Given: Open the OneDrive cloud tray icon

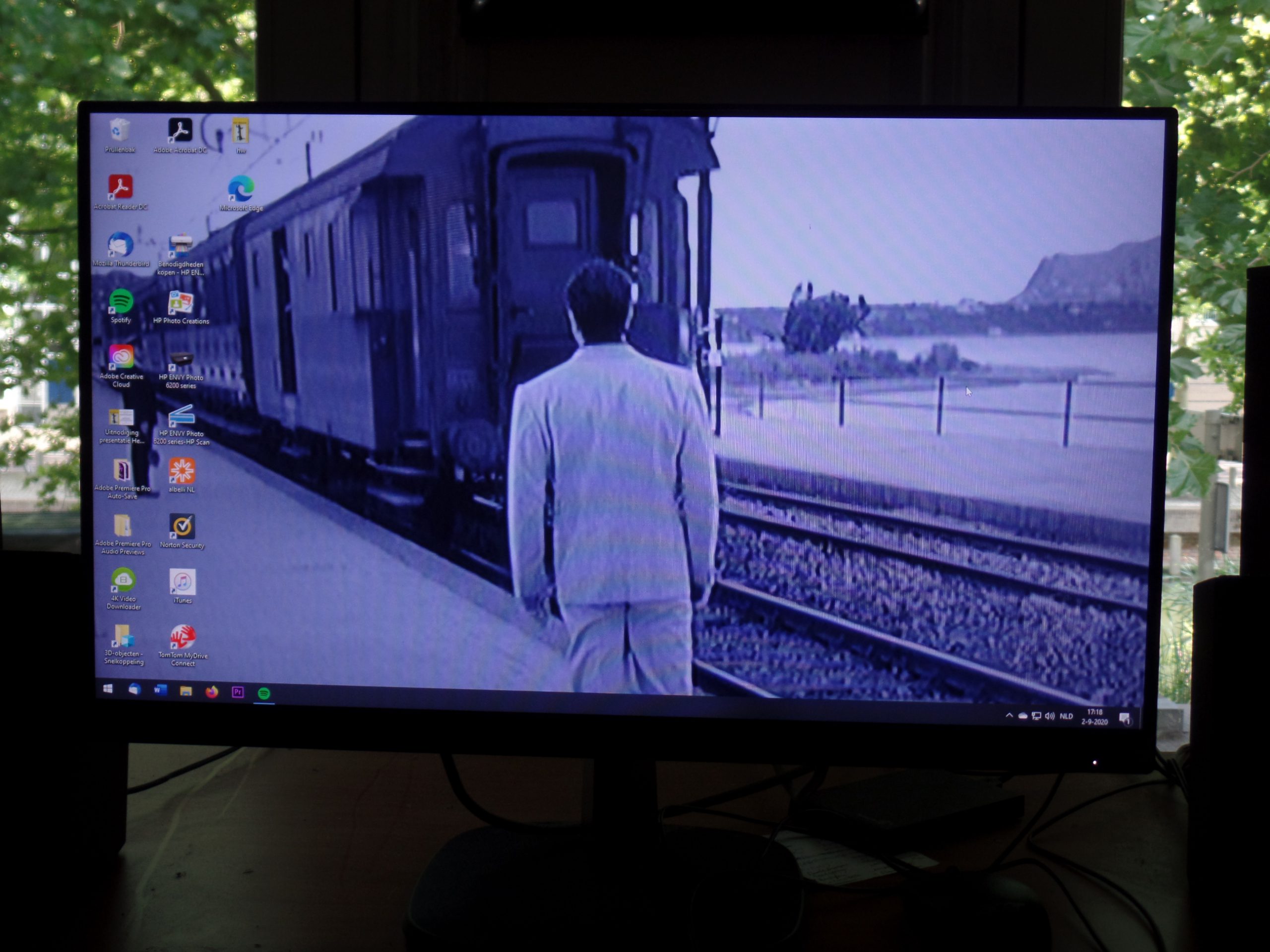Looking at the screenshot, I should click(1023, 715).
